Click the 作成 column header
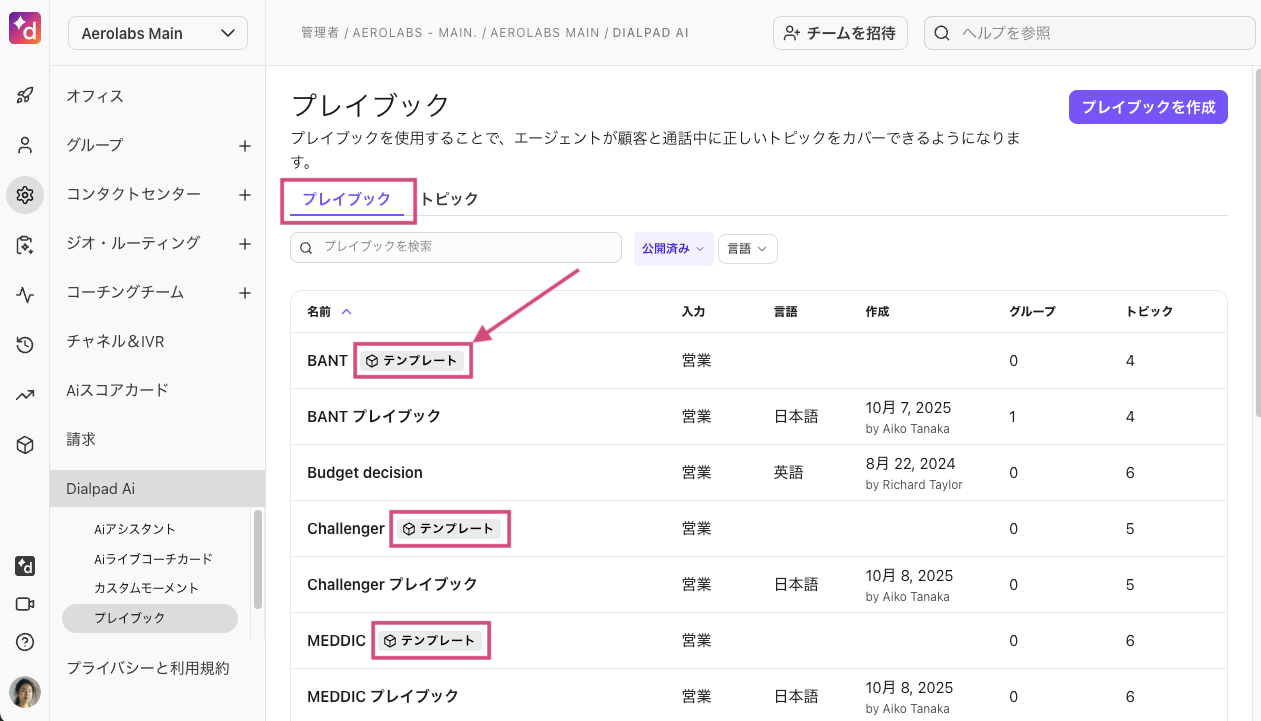1261x721 pixels. click(x=877, y=311)
